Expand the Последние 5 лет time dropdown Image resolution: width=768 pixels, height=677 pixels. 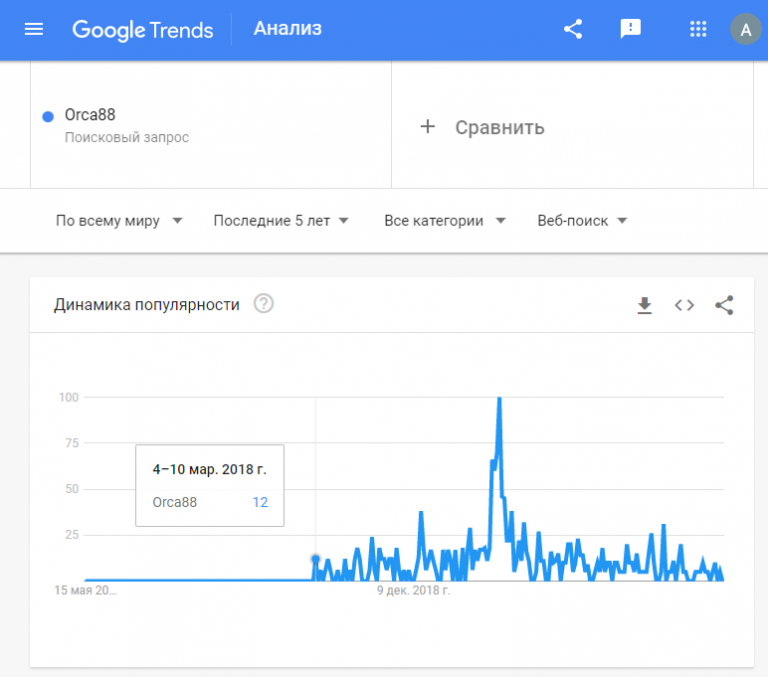[281, 221]
